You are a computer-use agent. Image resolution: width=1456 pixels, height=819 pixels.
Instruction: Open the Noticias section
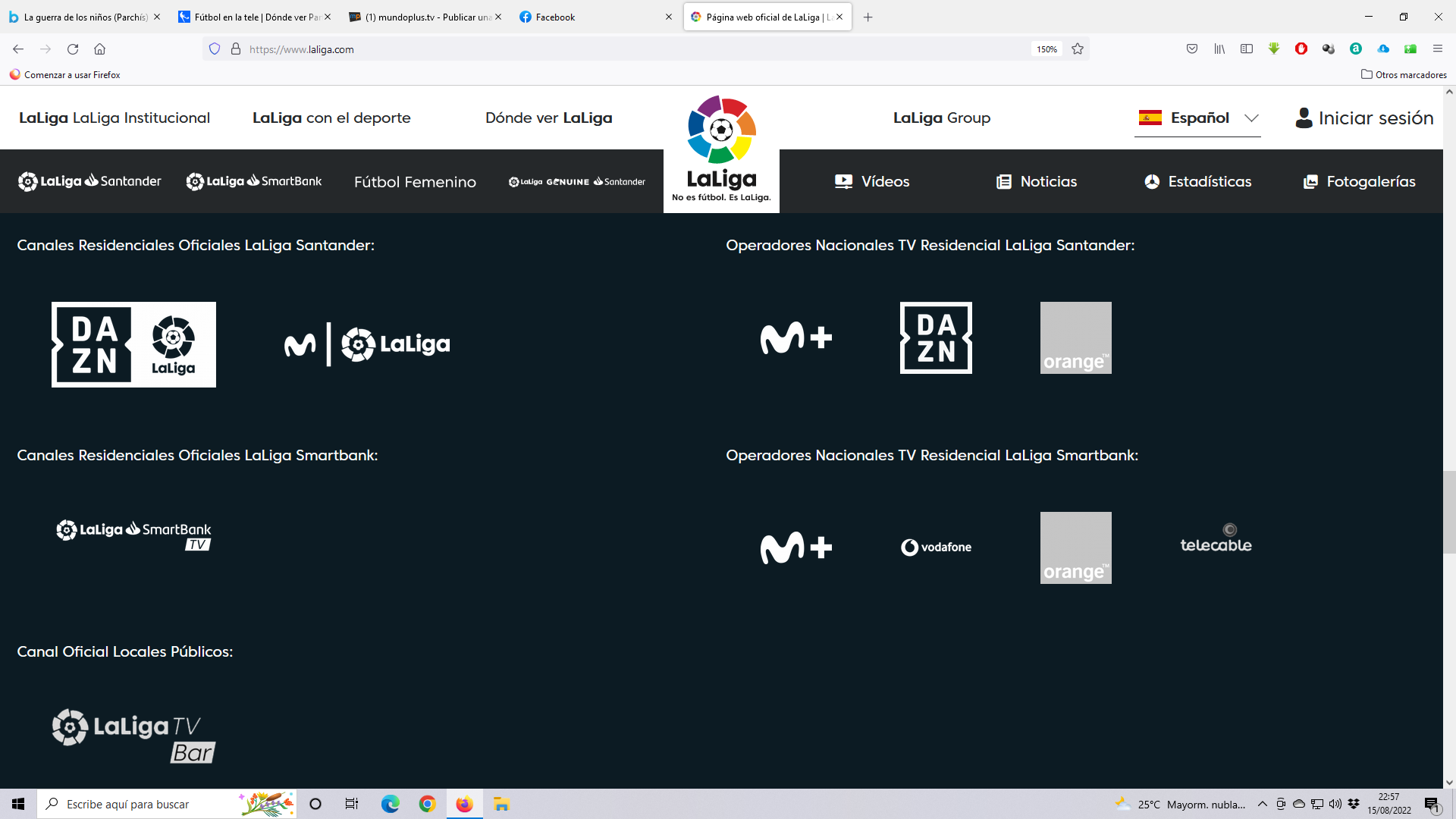[1037, 181]
